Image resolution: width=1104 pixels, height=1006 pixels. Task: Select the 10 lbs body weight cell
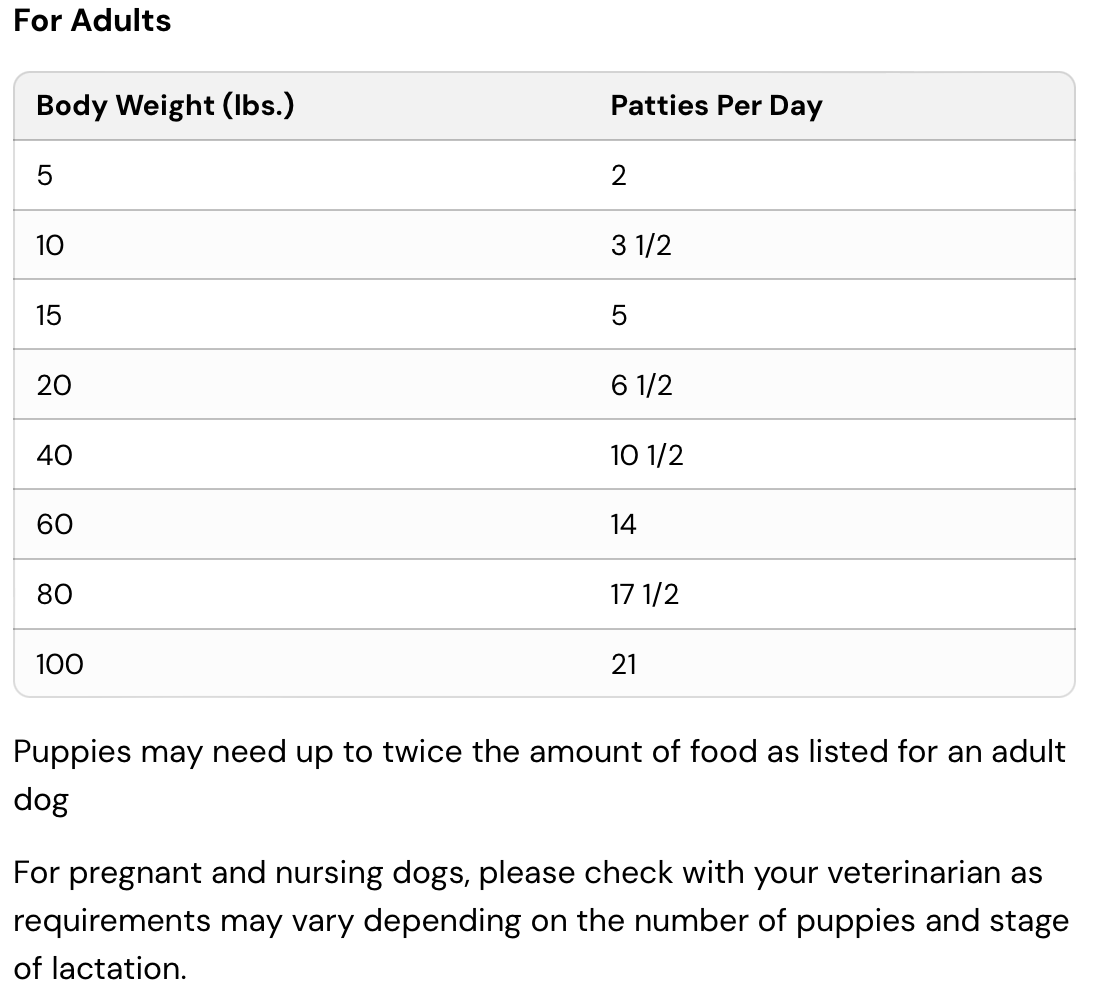point(50,246)
